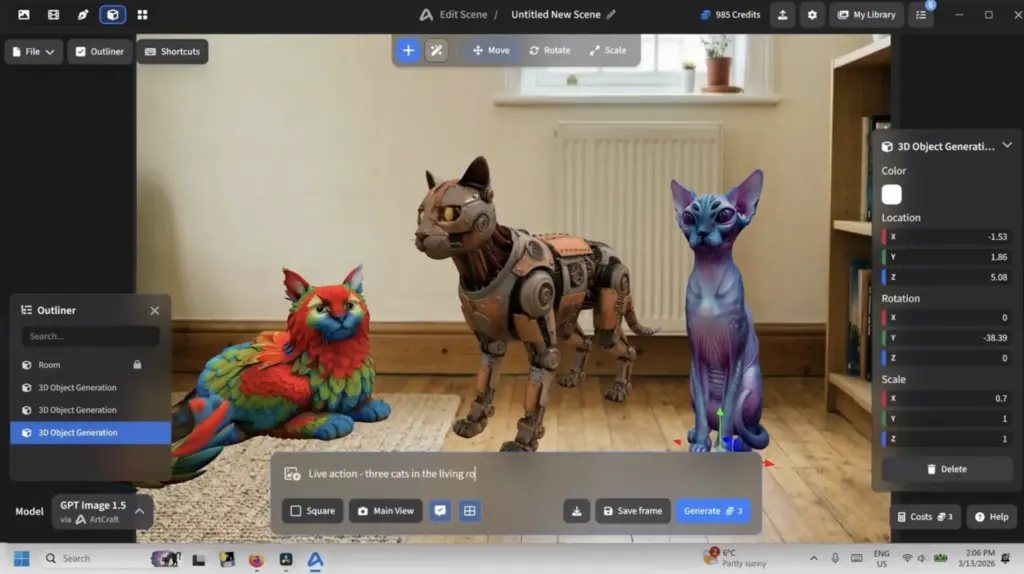Click the upload icon beside credits
This screenshot has height=574, width=1024.
(782, 14)
